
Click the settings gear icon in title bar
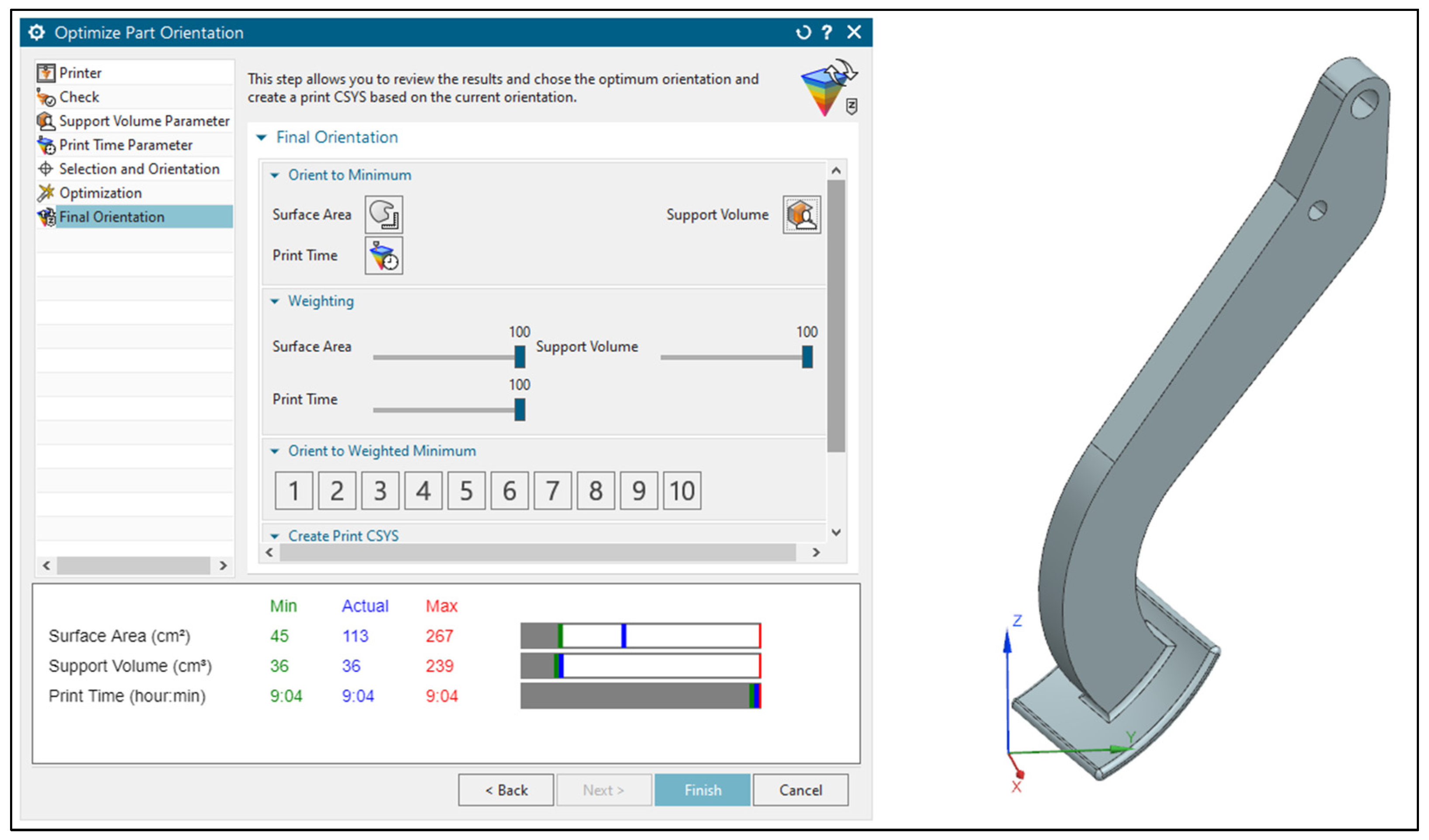pos(36,32)
